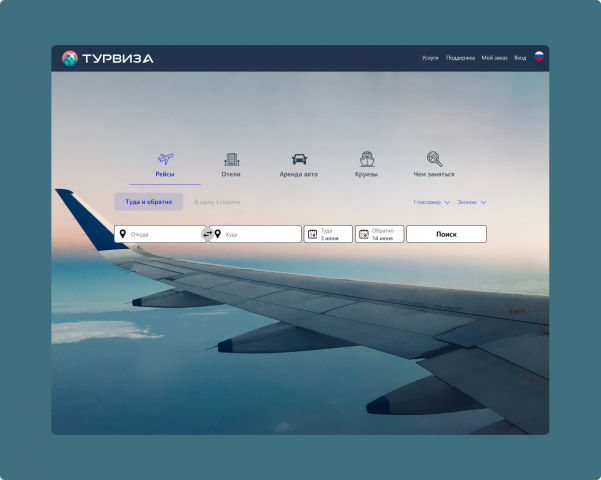
Task: Open the Поддержка link in header
Action: click(460, 58)
